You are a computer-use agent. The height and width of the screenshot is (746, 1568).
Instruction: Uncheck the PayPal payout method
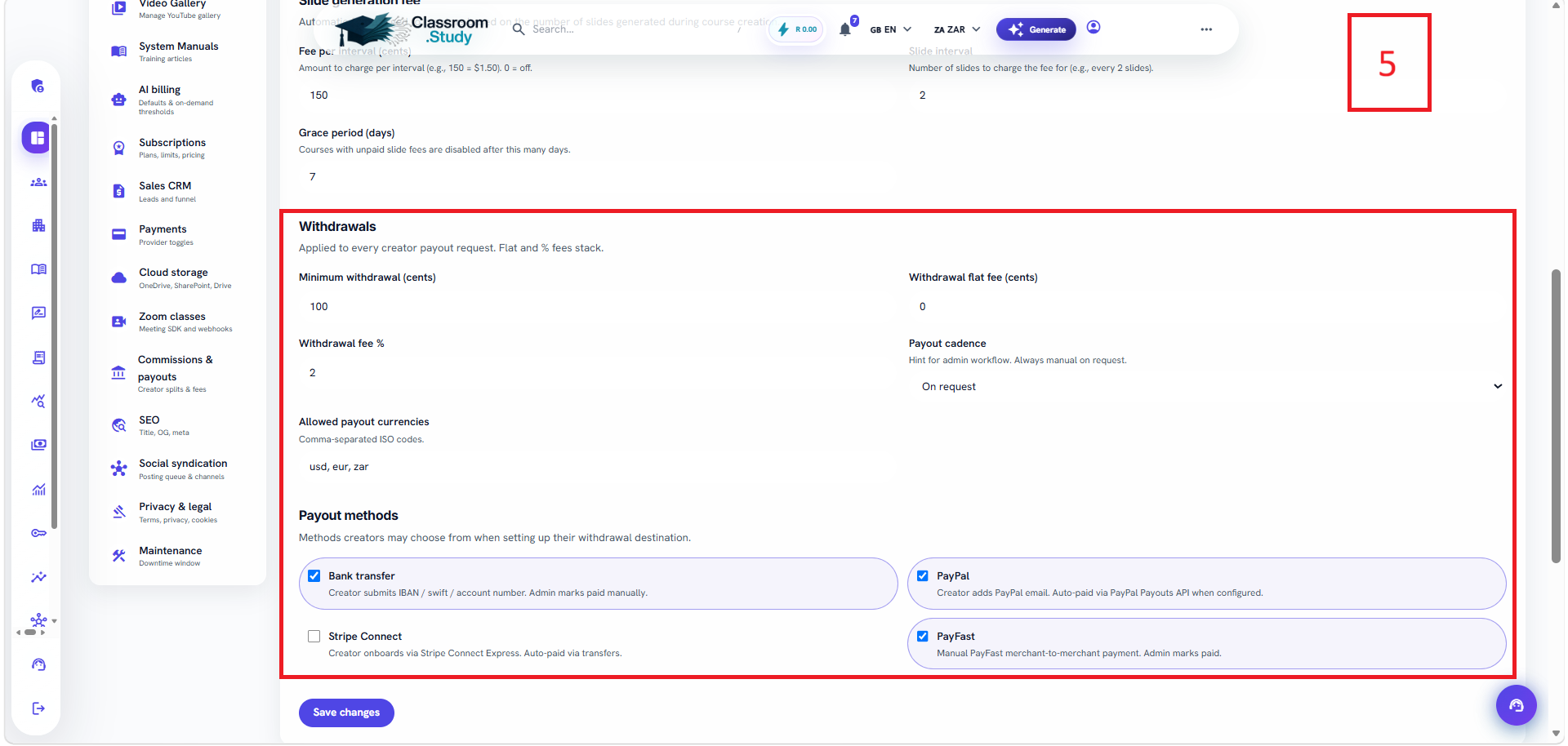(x=923, y=575)
